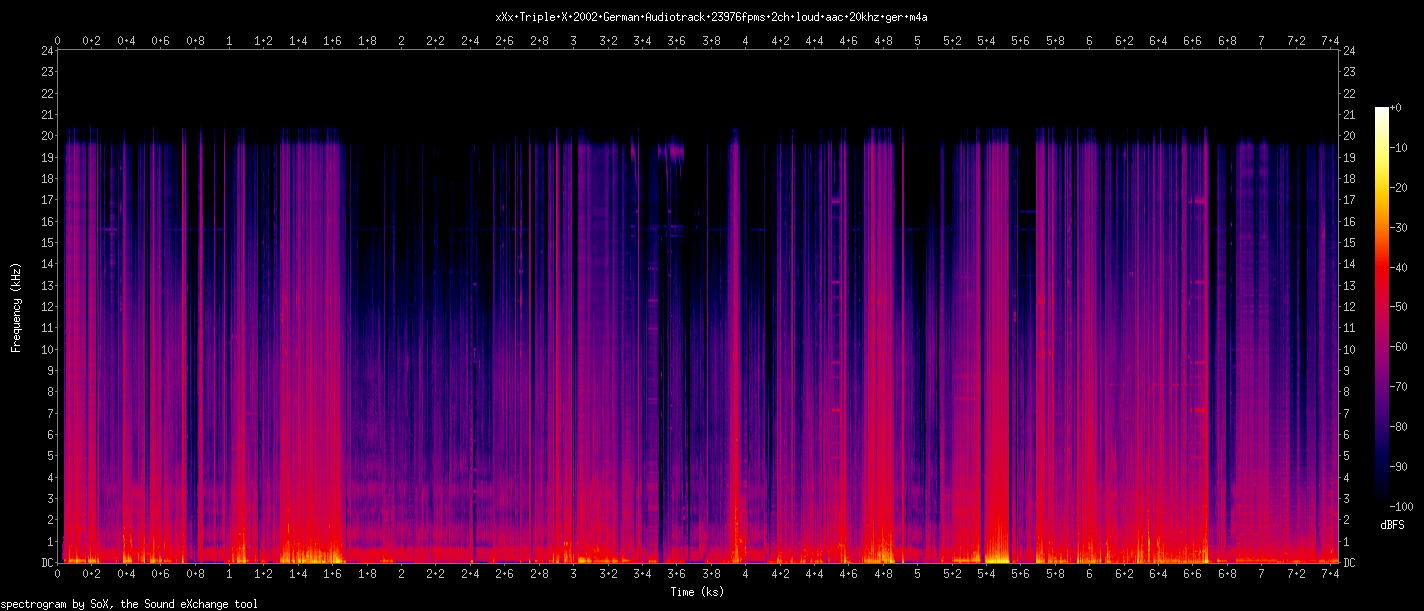1424x611 pixels.
Task: Click the 'Time (ks)' axis label
Action: click(697, 592)
